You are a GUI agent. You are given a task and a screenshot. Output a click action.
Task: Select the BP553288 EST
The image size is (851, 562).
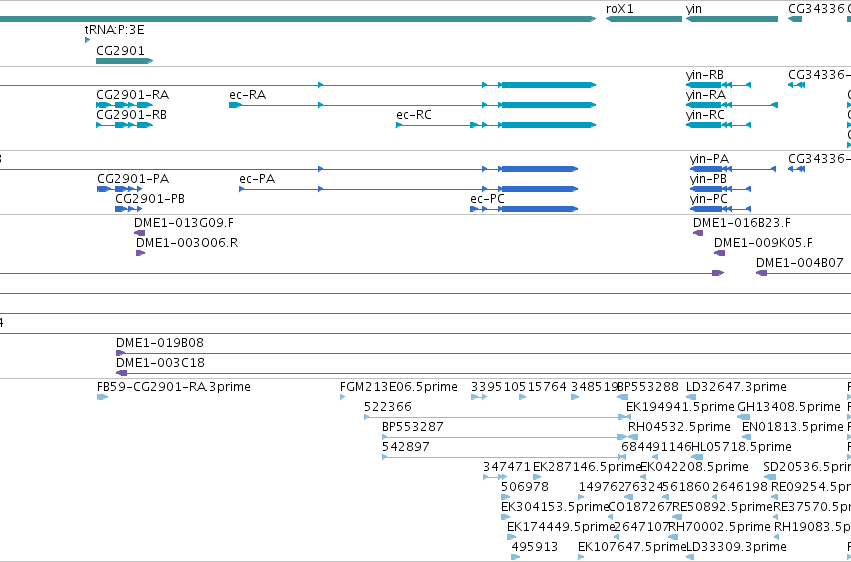(x=621, y=397)
